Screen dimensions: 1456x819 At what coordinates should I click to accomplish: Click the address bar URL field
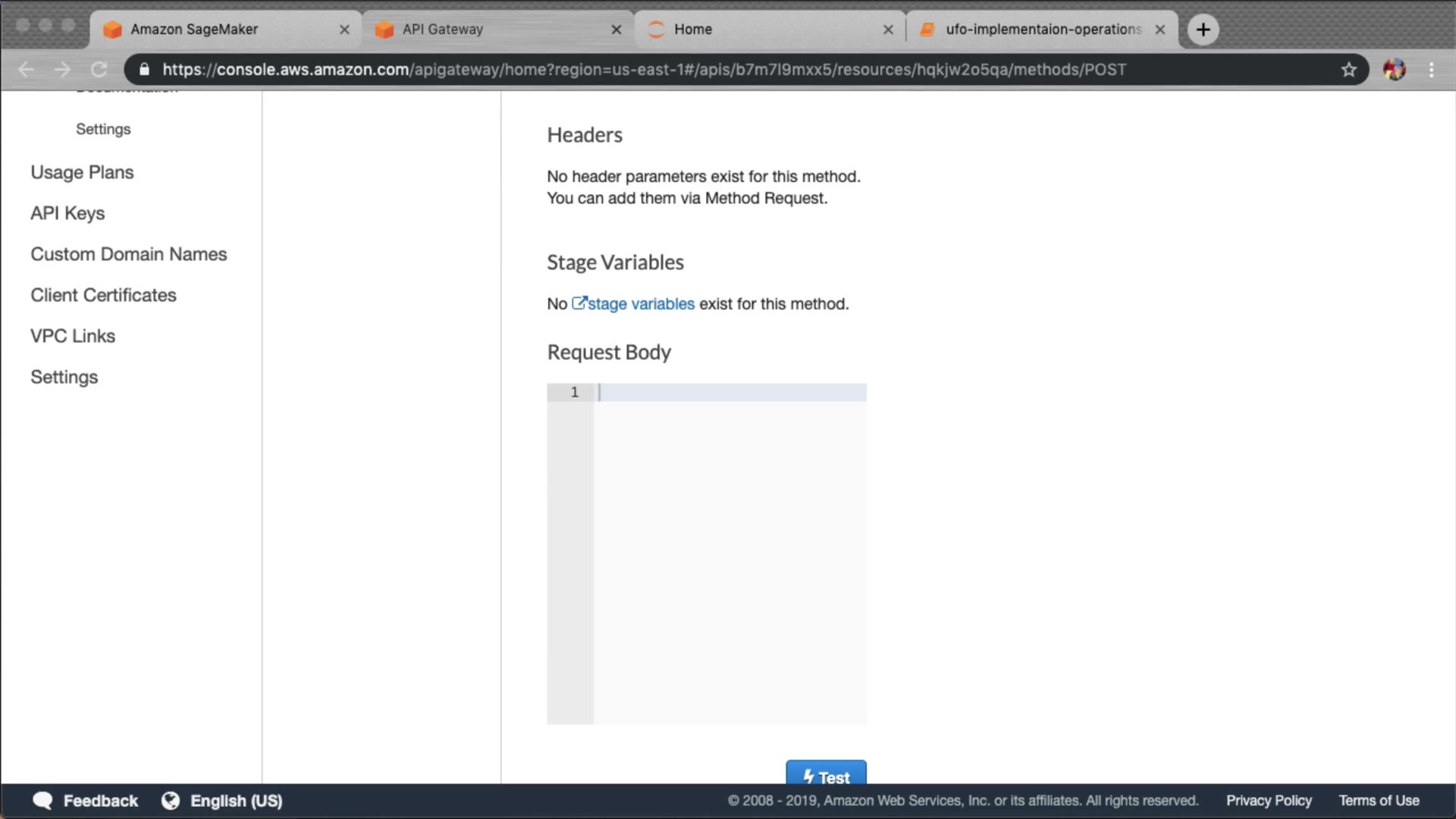coord(645,70)
